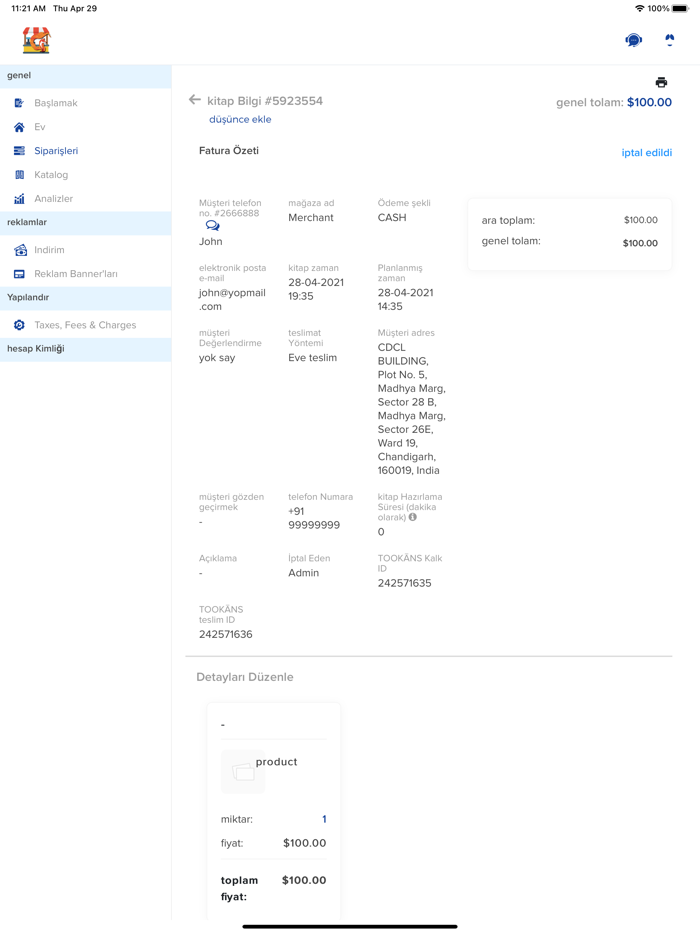Open Ev from the sidebar

[40, 127]
